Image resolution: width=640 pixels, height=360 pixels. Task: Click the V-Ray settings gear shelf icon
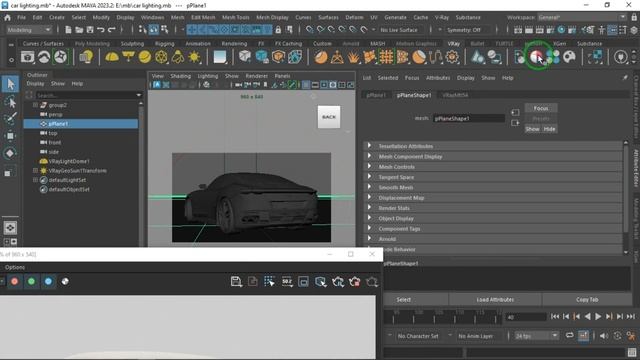(x=452, y=57)
